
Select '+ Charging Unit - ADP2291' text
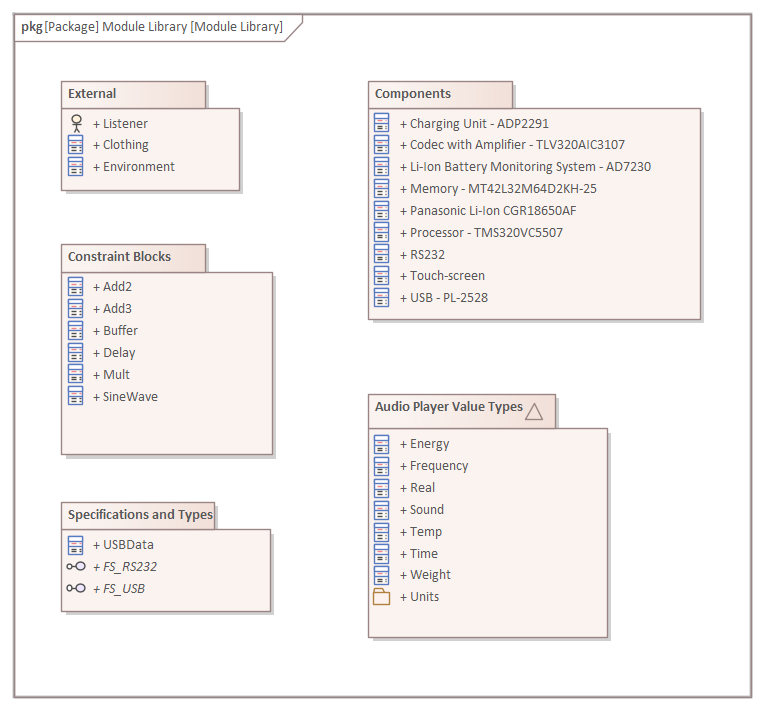pos(474,124)
